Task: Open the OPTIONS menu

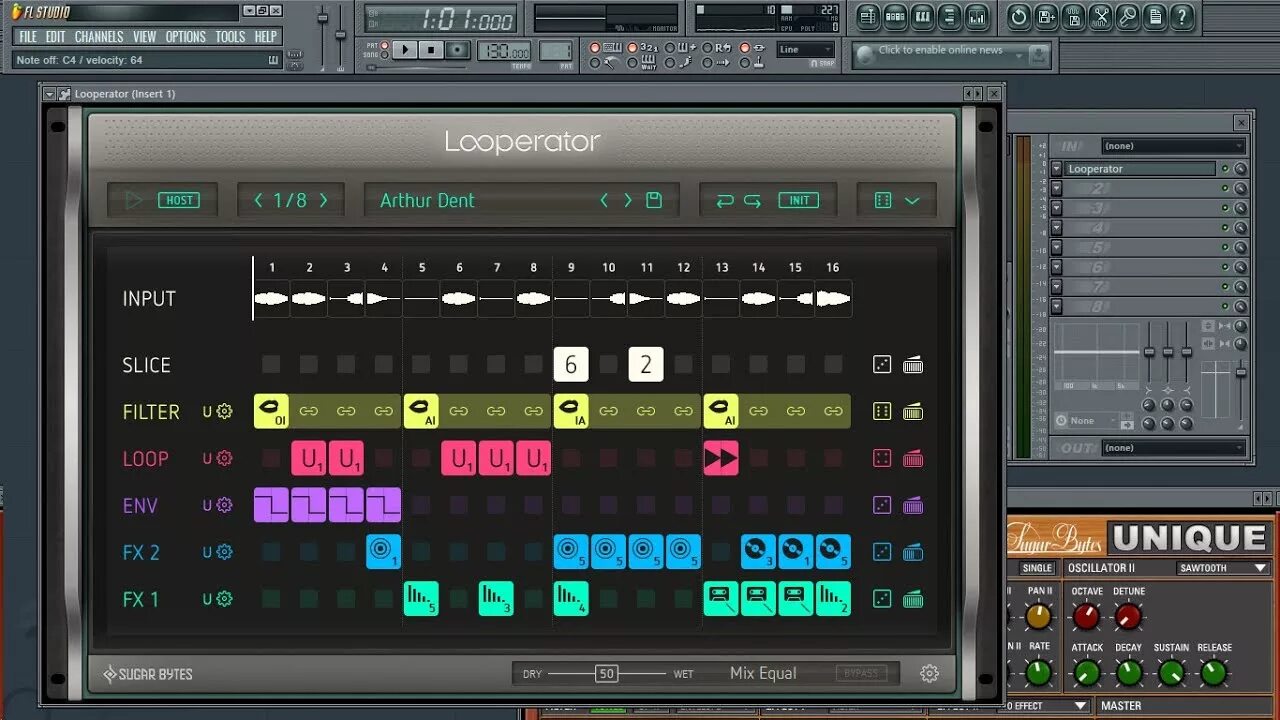Action: tap(185, 36)
